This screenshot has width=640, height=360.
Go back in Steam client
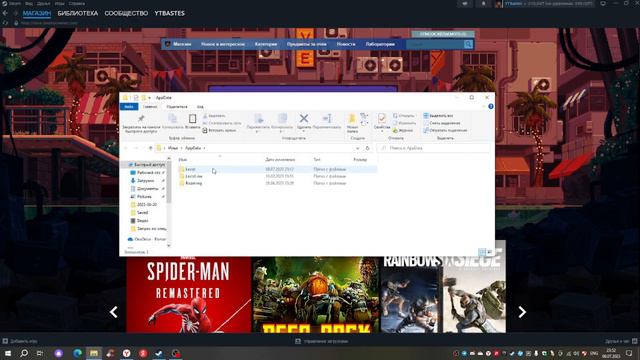point(5,13)
